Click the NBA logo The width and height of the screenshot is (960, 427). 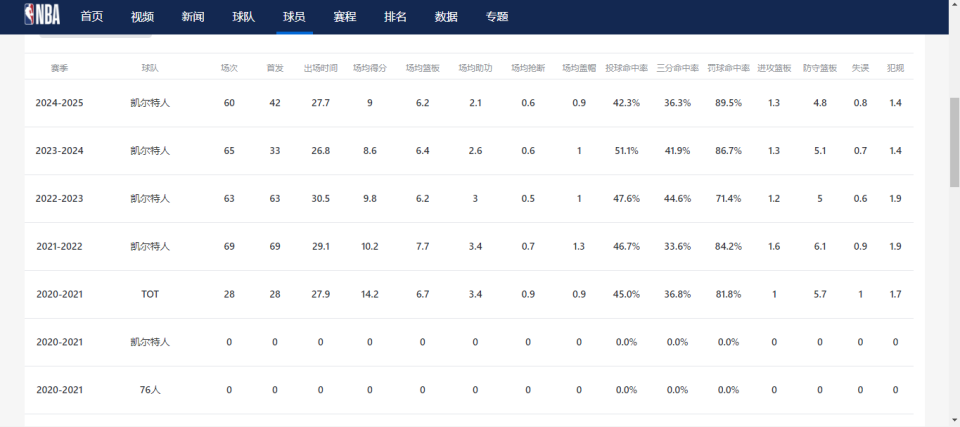point(42,15)
